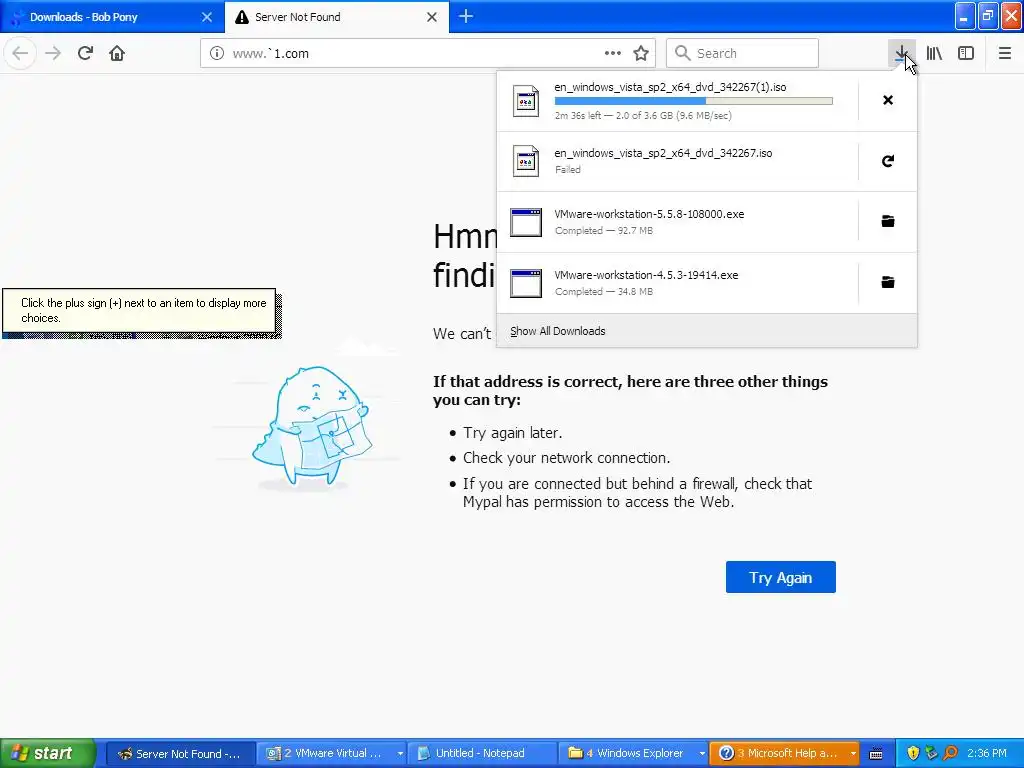1024x768 pixels.
Task: Click icon of VMware-workstation-4.5.3 exe
Action: point(526,283)
